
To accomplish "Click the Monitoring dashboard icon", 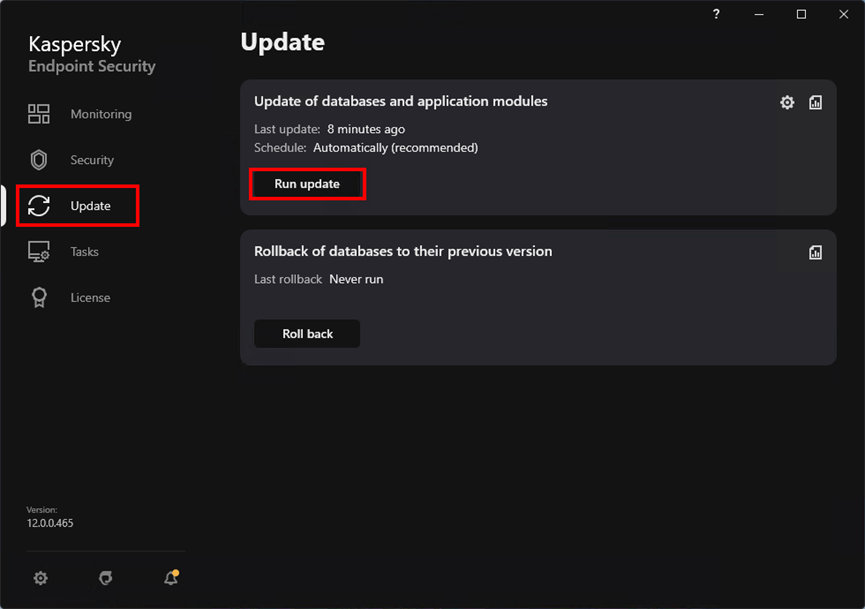I will [x=39, y=114].
